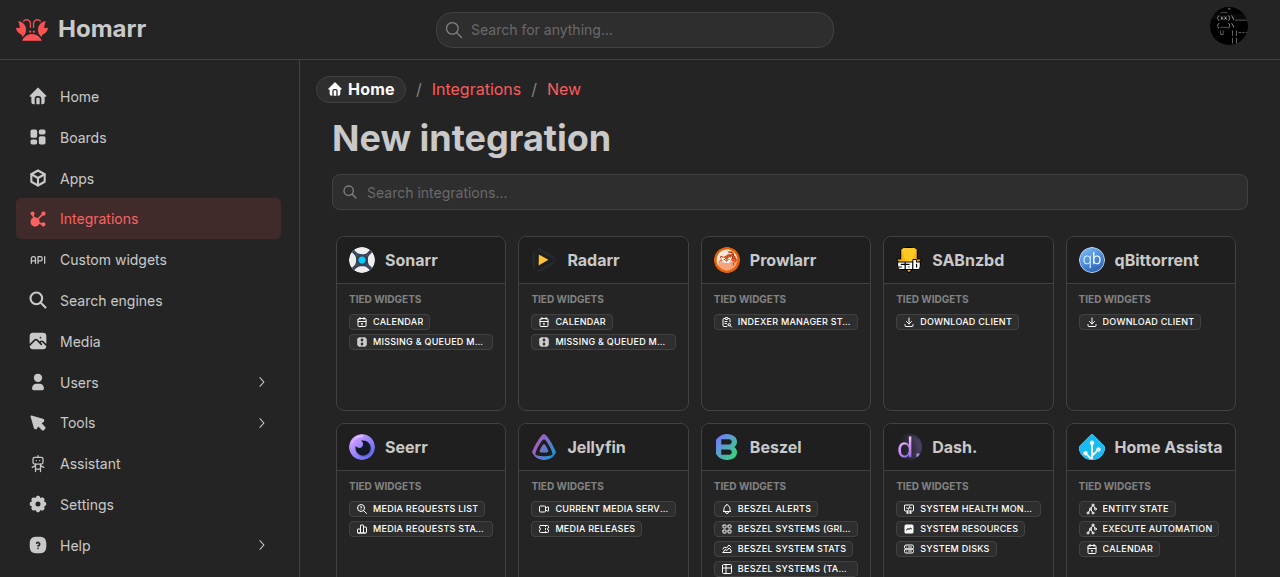Screen dimensions: 1280x577
Task: Follow the Integrations breadcrumb link
Action: (476, 89)
